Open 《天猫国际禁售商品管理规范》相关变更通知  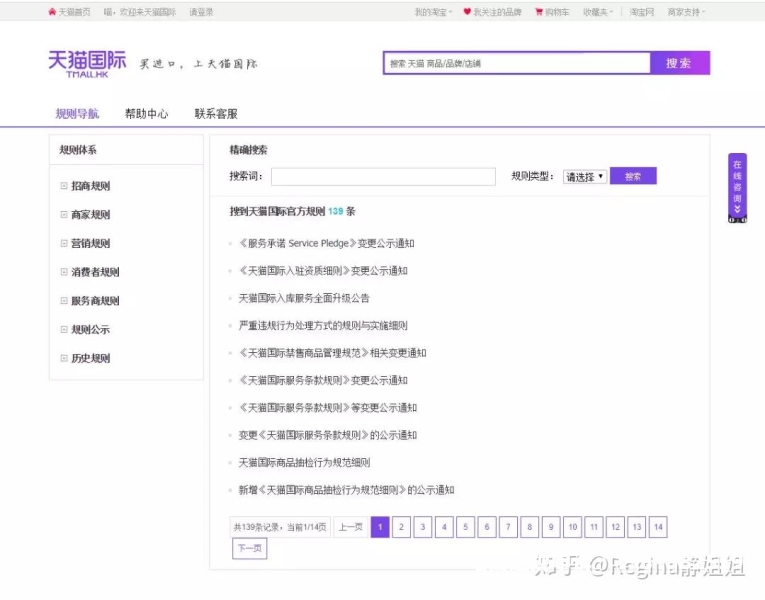click(332, 353)
